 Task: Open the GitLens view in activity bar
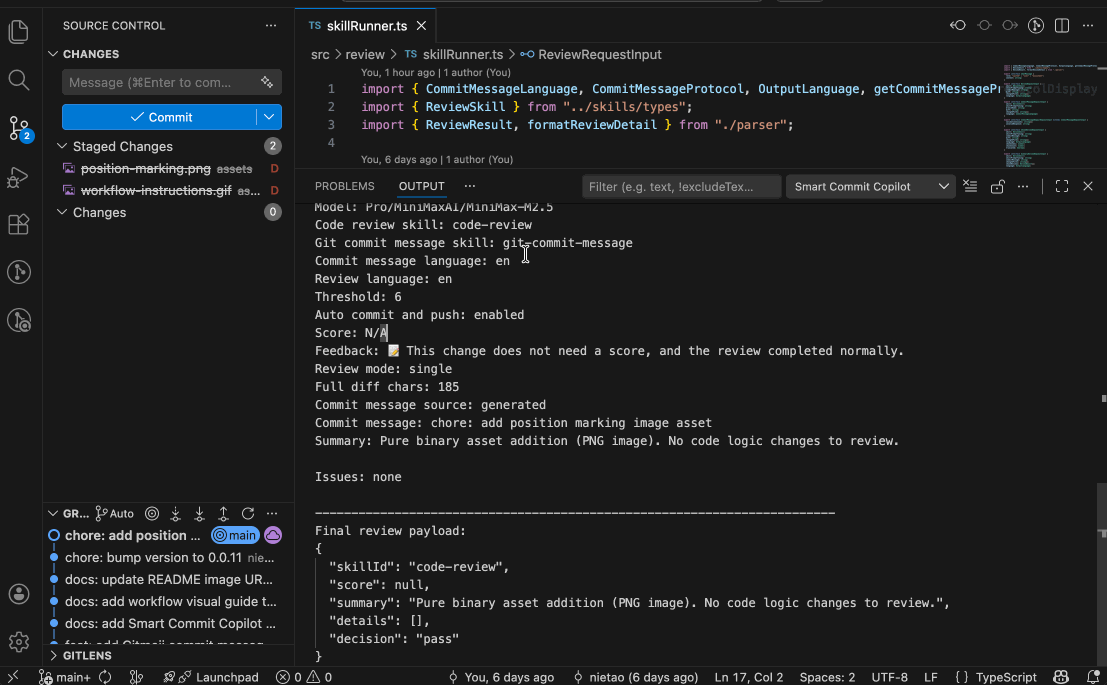point(18,272)
